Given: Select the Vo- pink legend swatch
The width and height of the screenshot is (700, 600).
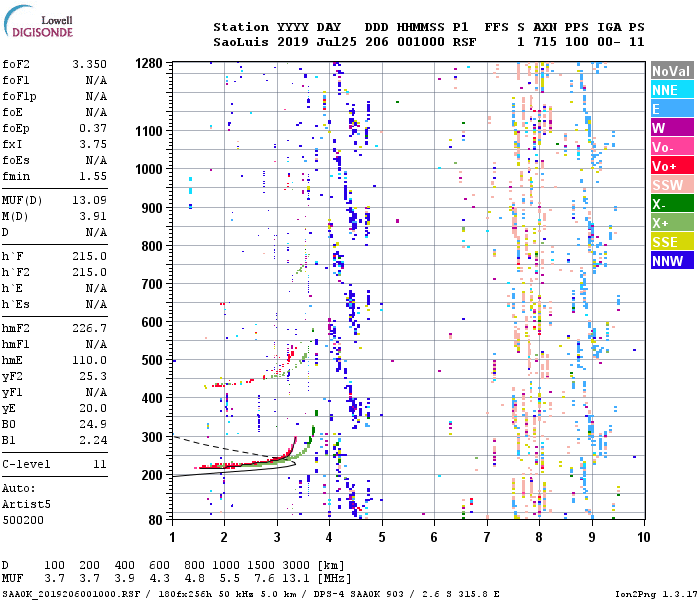Looking at the screenshot, I should tap(672, 147).
